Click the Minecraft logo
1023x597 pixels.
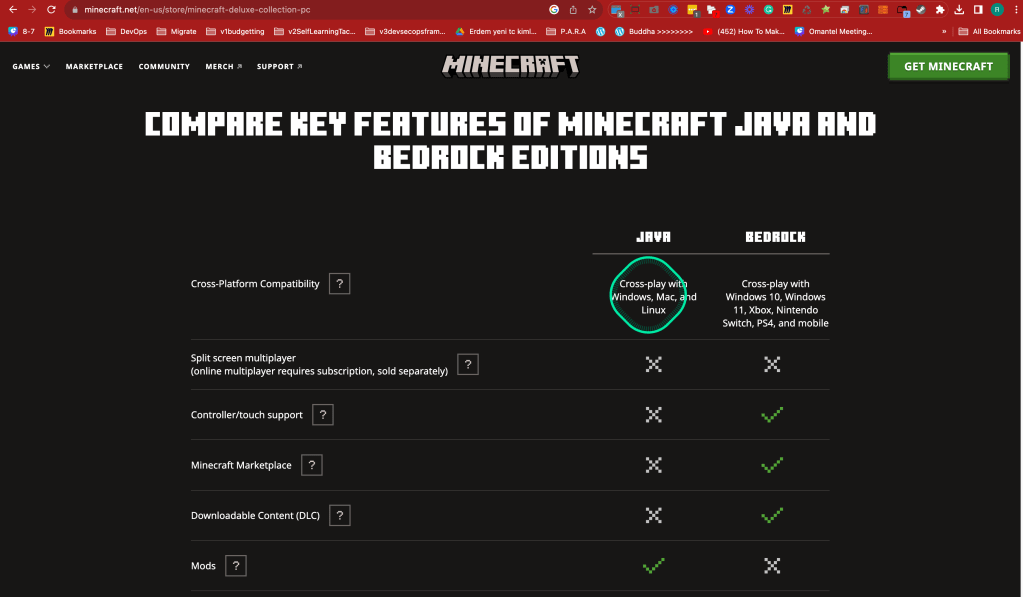coord(511,66)
